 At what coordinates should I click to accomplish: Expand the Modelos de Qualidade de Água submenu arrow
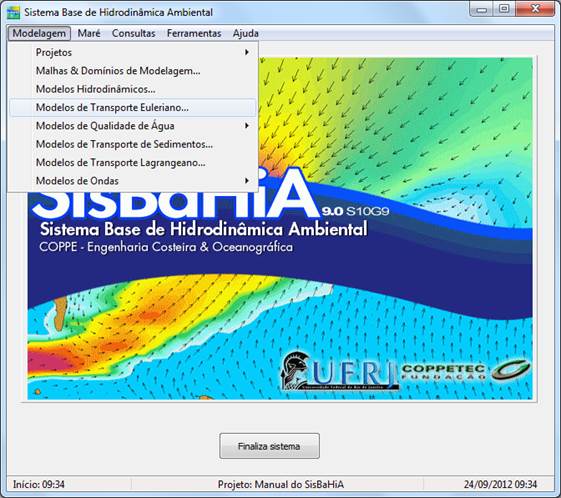(x=247, y=126)
